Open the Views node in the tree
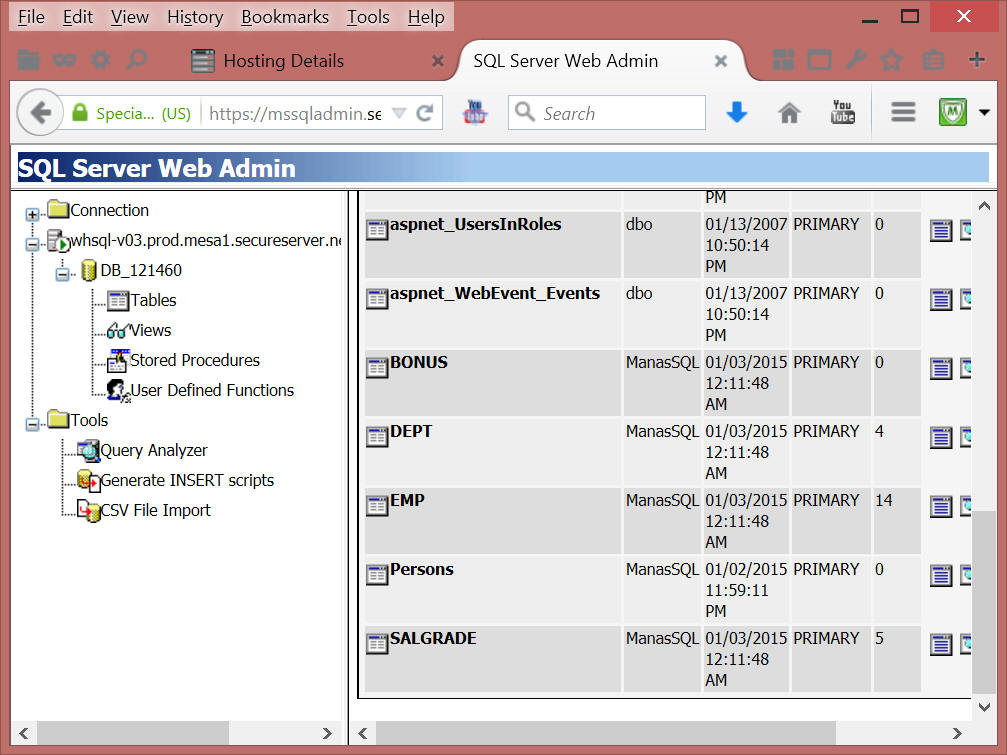The height and width of the screenshot is (755, 1007). click(150, 331)
